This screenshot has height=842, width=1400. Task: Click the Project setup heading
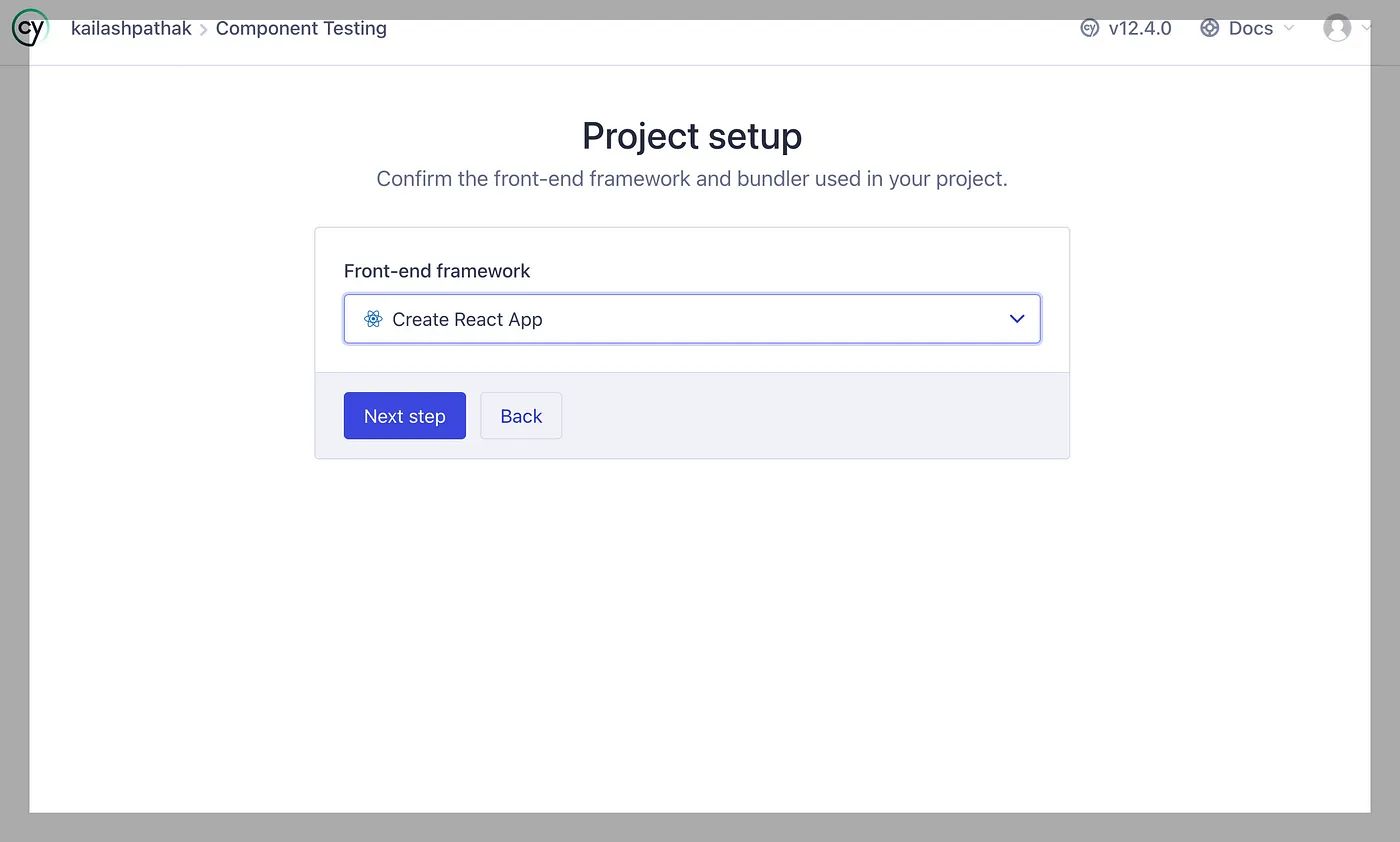692,136
